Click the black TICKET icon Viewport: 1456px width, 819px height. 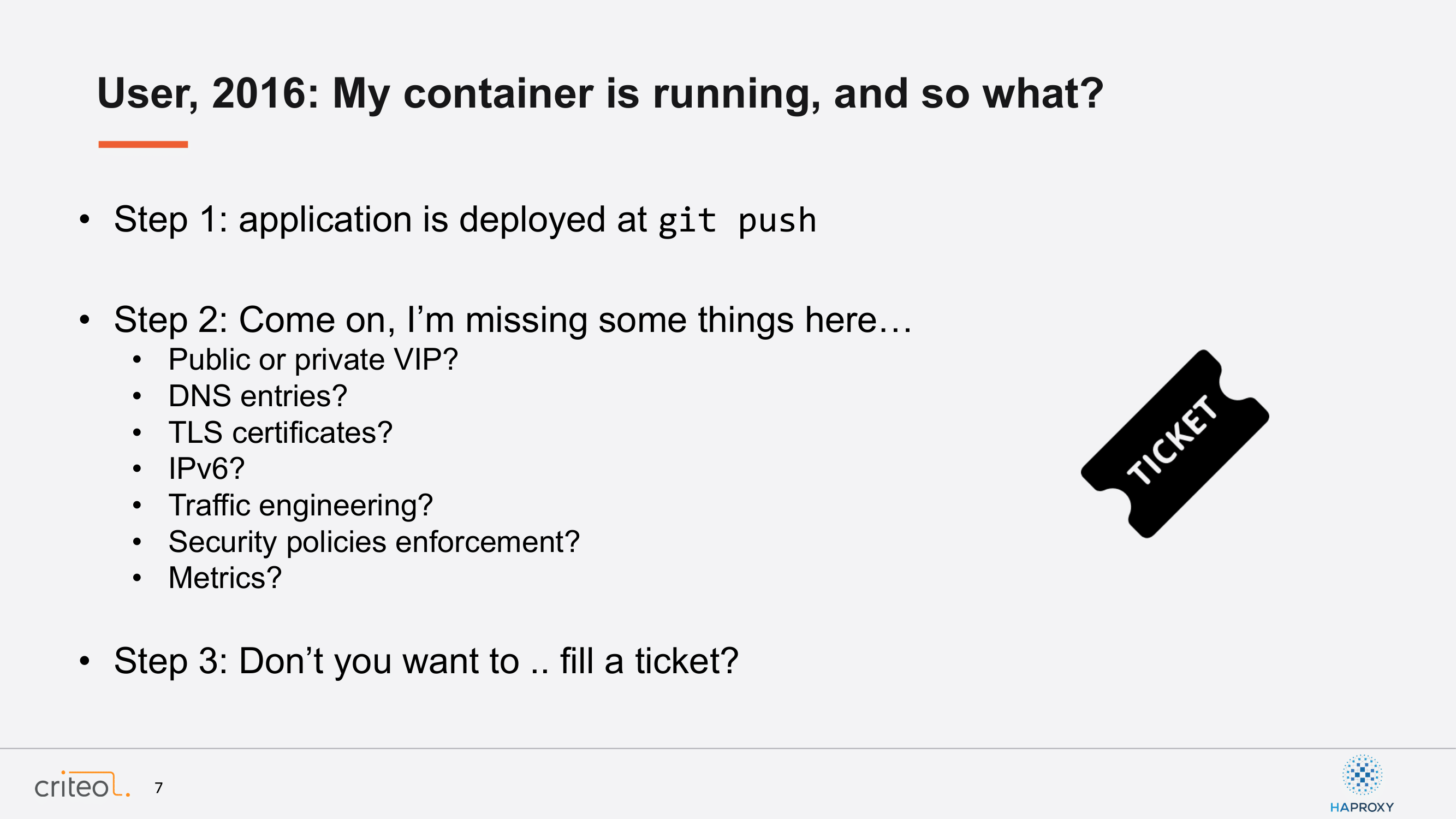[1174, 444]
